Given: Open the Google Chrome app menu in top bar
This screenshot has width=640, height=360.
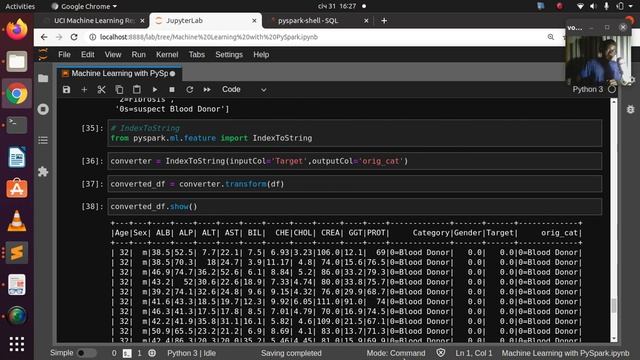Looking at the screenshot, I should coord(84,6).
